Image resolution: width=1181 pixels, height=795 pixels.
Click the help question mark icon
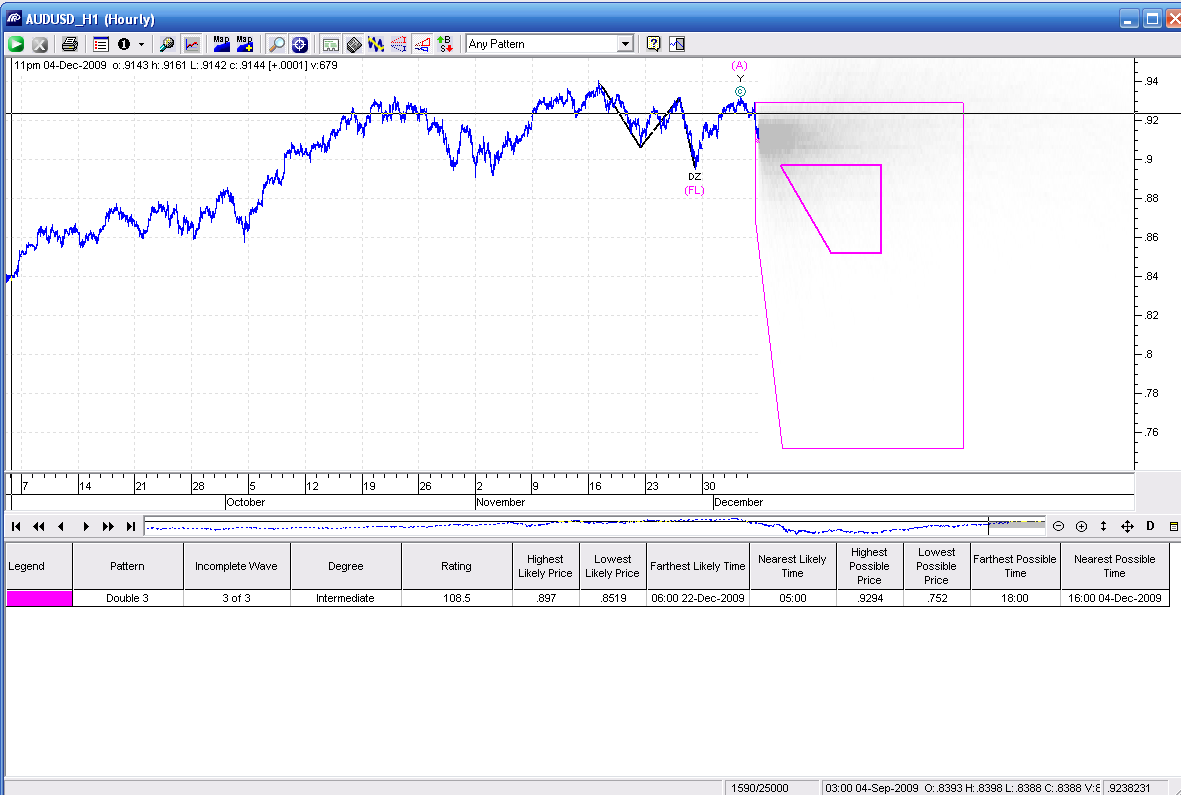[653, 44]
